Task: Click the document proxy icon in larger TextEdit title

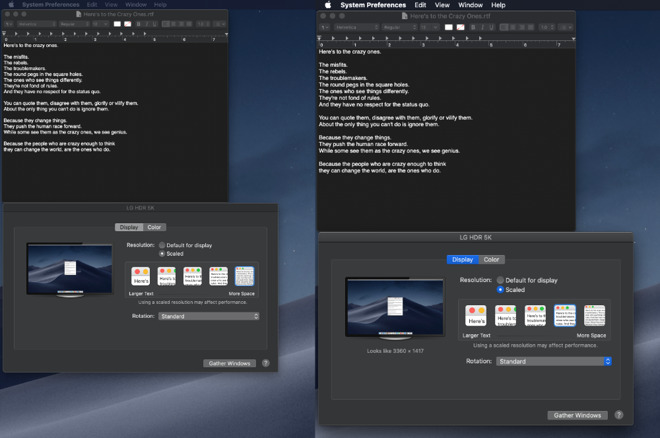Action: (405, 16)
